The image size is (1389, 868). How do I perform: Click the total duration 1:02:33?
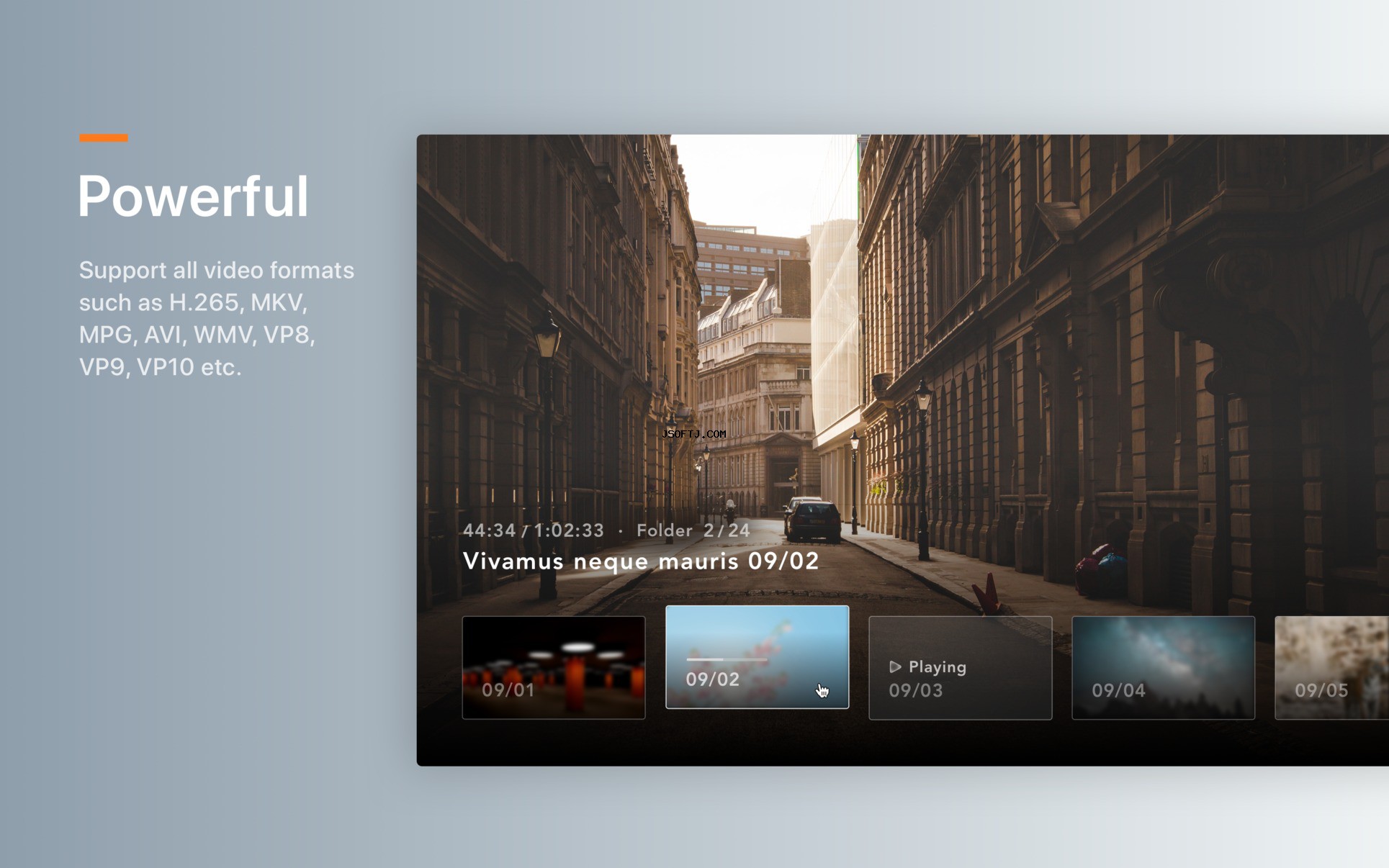pos(569,530)
